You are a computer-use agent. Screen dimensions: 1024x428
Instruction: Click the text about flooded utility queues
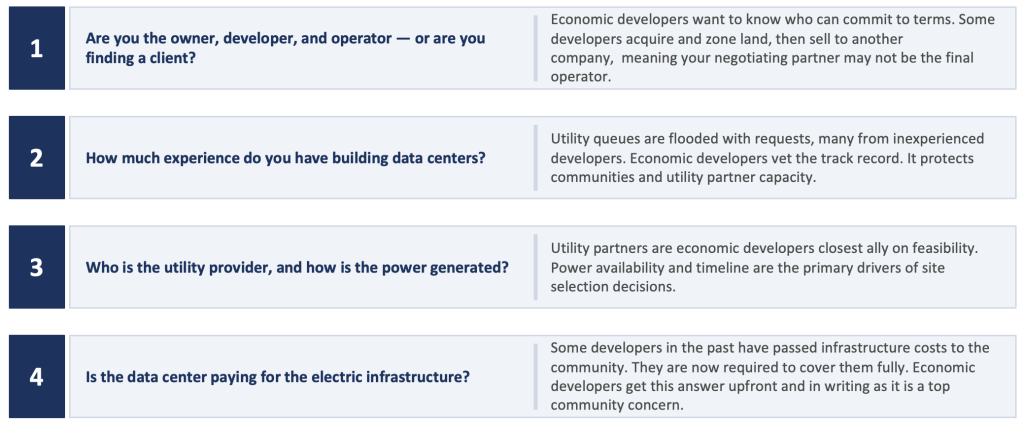767,157
